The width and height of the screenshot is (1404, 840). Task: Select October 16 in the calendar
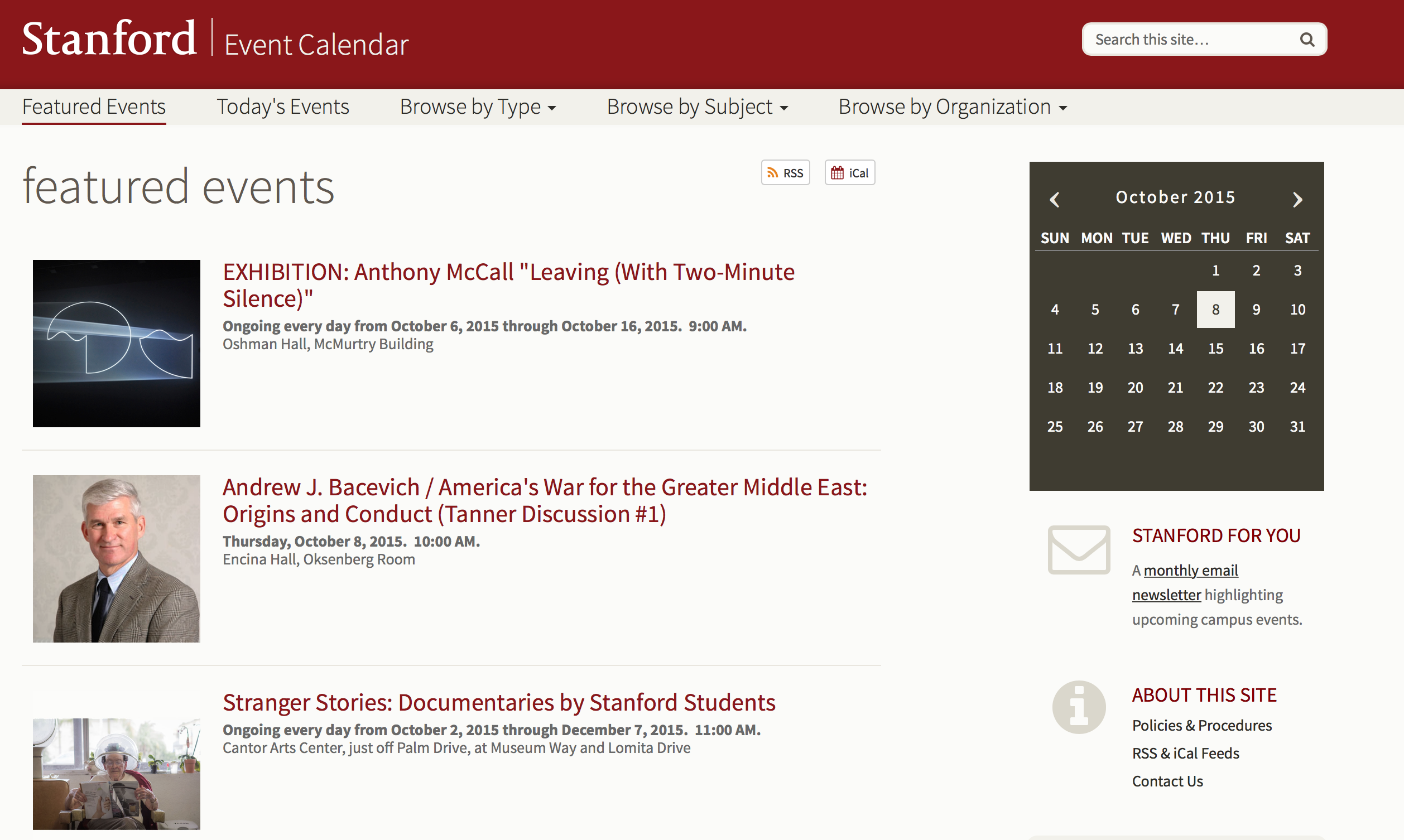tap(1256, 349)
